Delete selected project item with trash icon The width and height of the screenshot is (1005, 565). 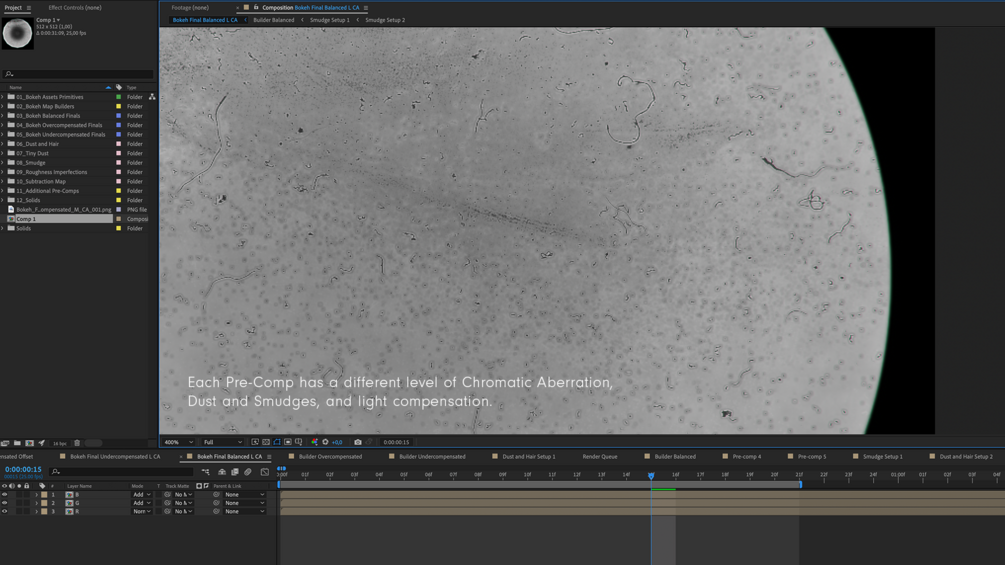(77, 443)
